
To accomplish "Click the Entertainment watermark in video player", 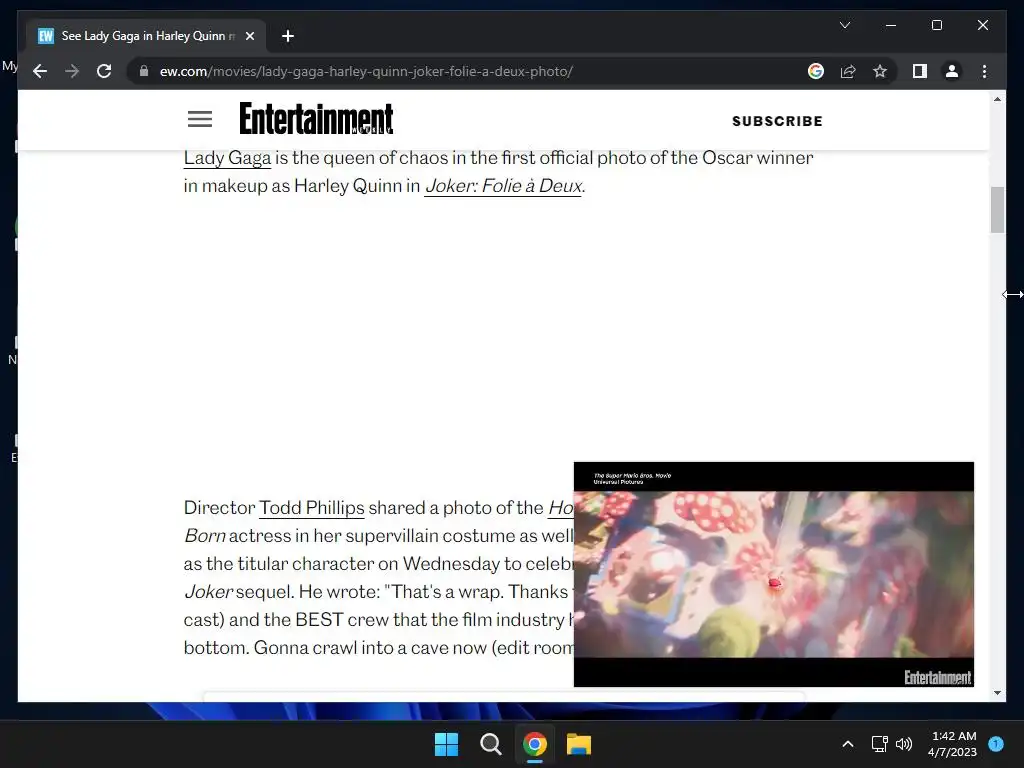I will (937, 677).
